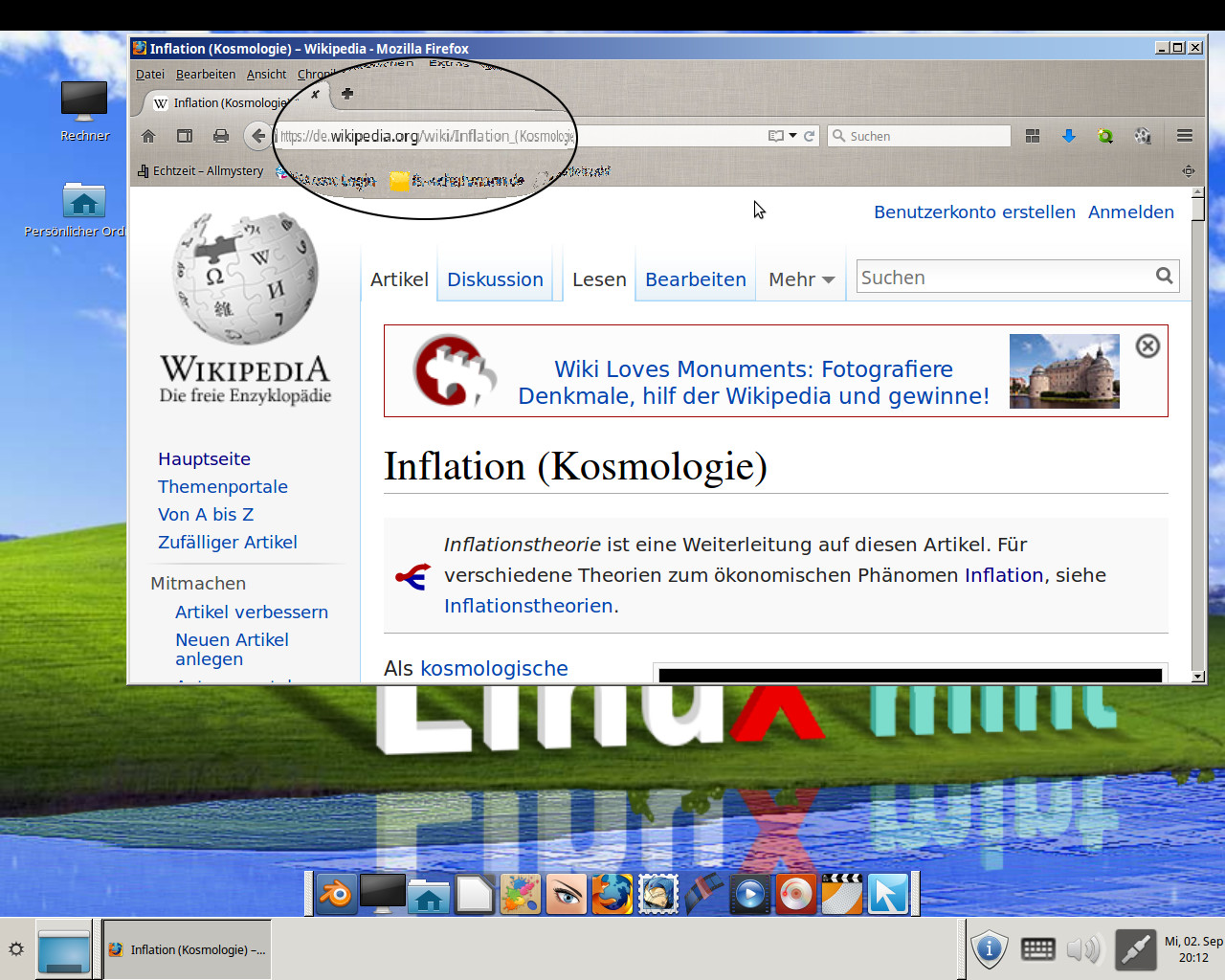Viewport: 1225px width, 980px height.
Task: Focus the Wikipedia Suchen input field
Action: click(1005, 277)
